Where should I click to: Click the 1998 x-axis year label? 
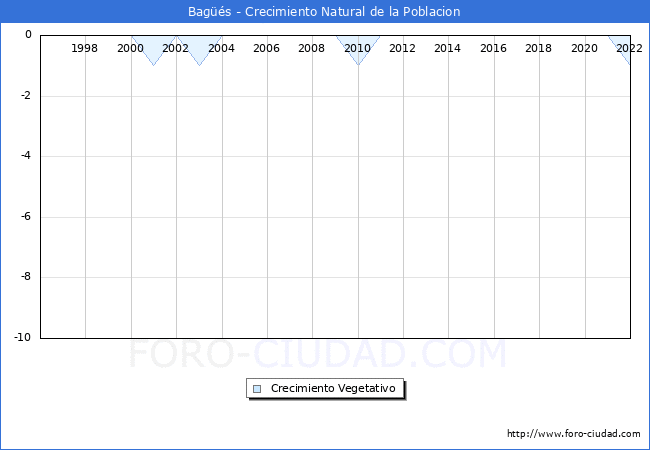[85, 48]
